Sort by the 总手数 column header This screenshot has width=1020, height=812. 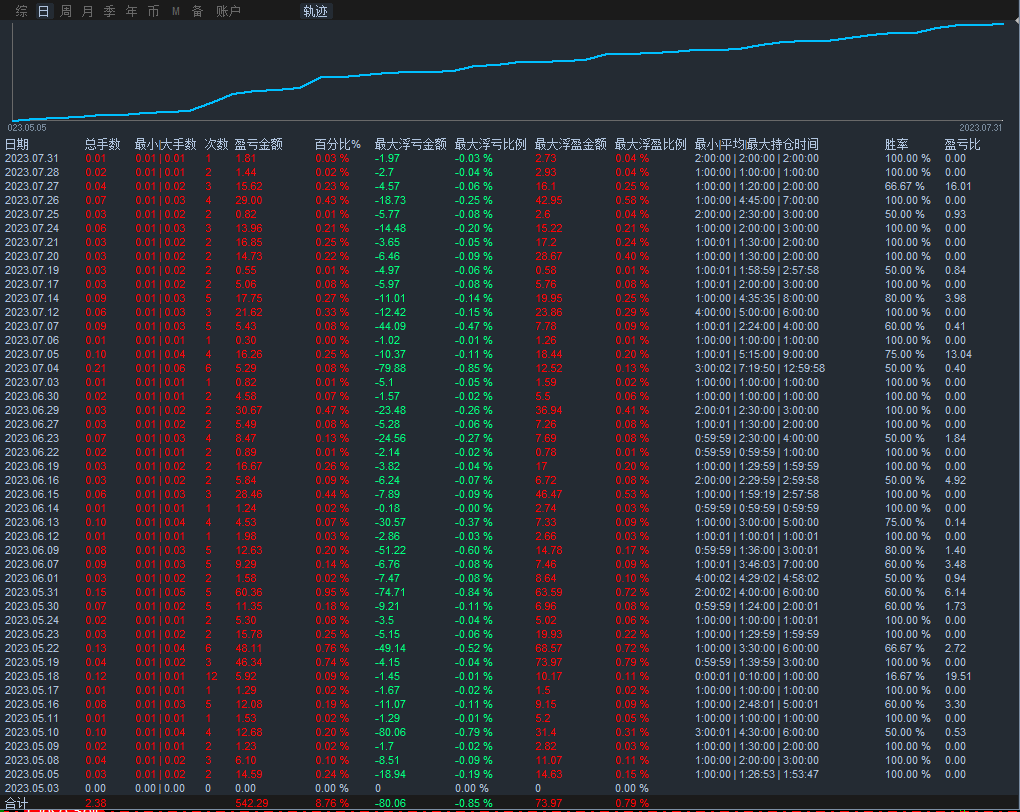(102, 144)
